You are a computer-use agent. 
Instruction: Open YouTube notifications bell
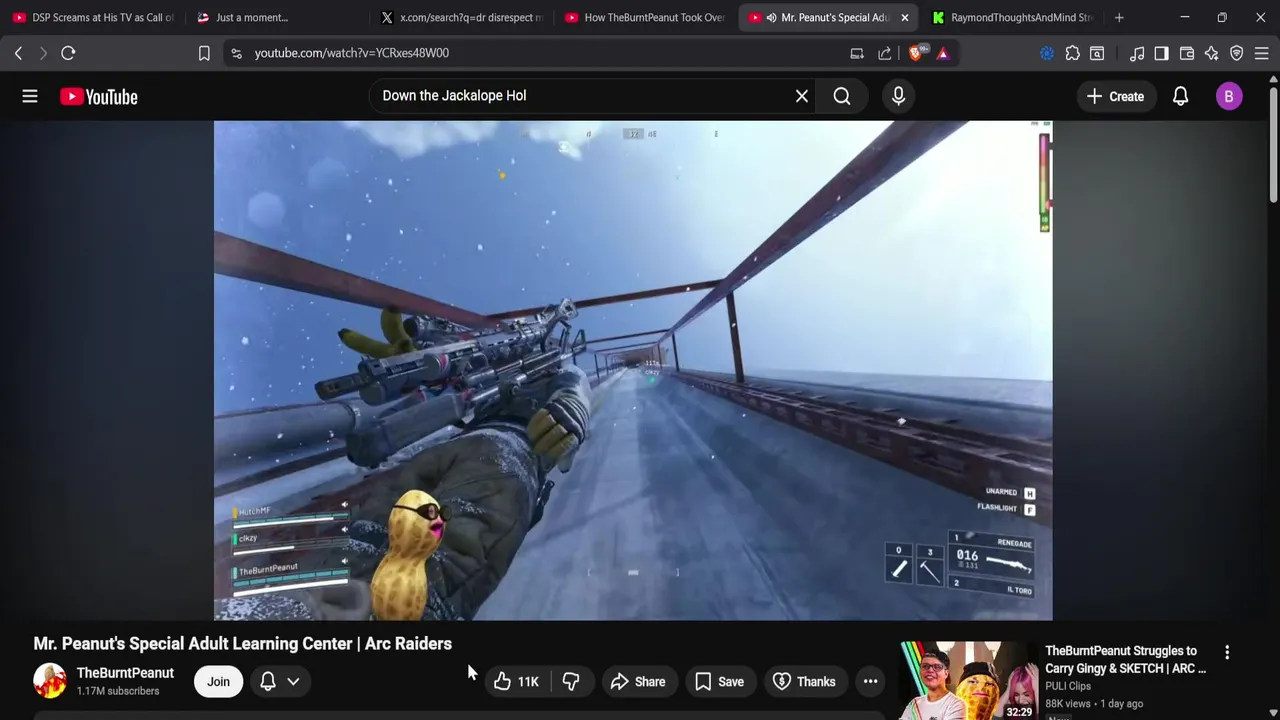(1180, 96)
